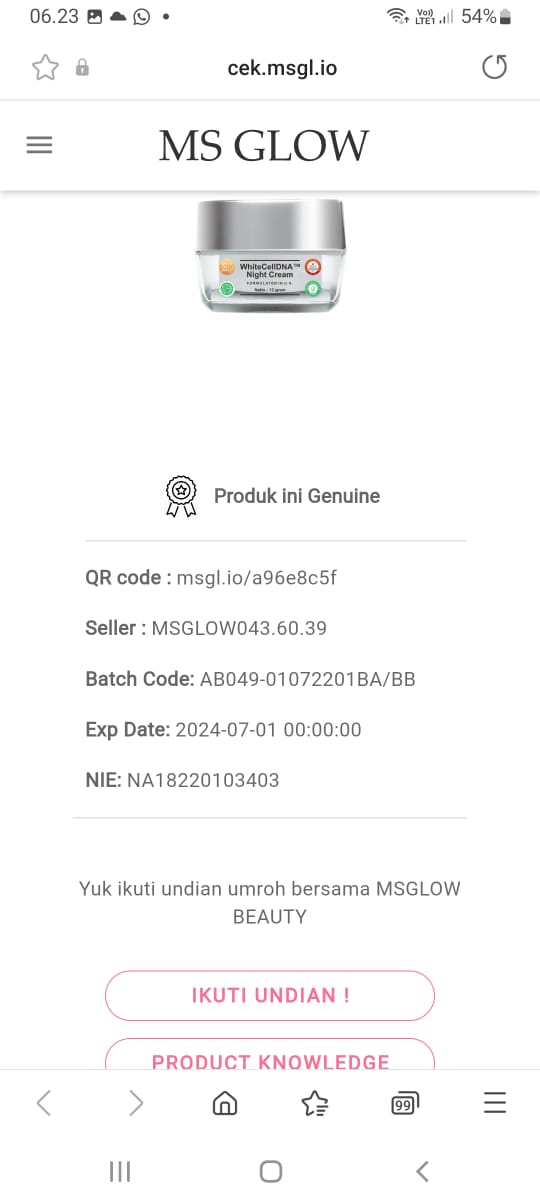Open the hamburger menu beside MS GLOW
This screenshot has width=540, height=1204.
pyautogui.click(x=39, y=145)
